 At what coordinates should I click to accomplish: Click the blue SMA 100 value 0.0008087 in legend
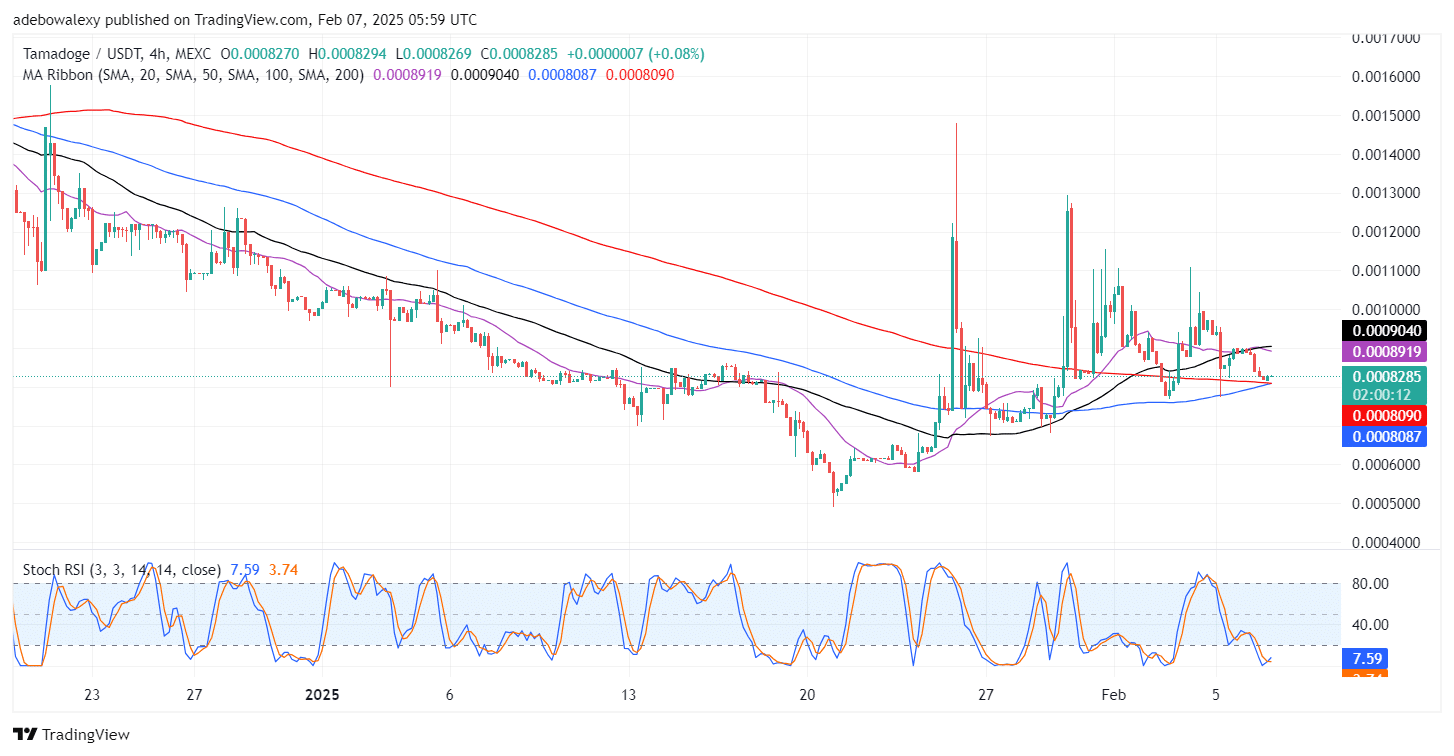pyautogui.click(x=562, y=74)
